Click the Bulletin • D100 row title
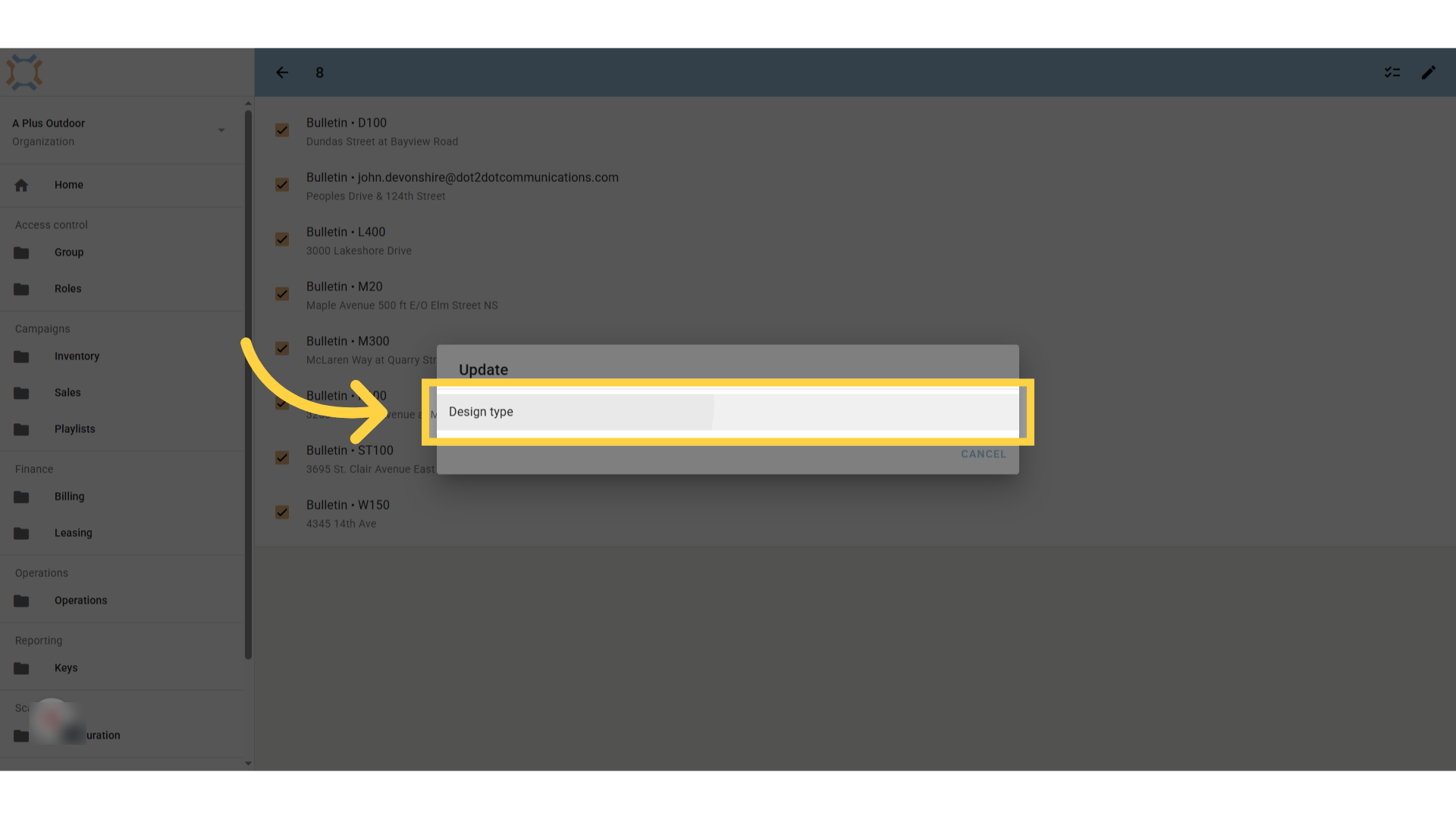1456x819 pixels. click(x=347, y=123)
